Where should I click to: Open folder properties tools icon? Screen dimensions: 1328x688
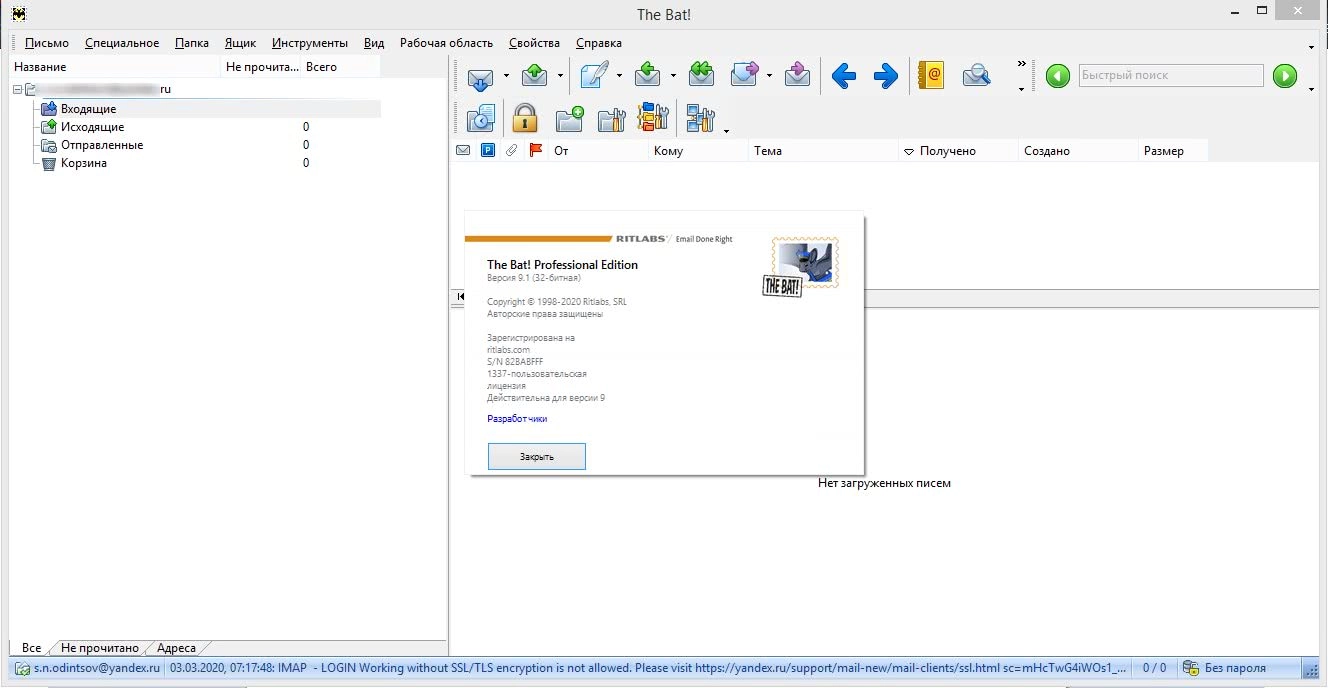tap(611, 119)
